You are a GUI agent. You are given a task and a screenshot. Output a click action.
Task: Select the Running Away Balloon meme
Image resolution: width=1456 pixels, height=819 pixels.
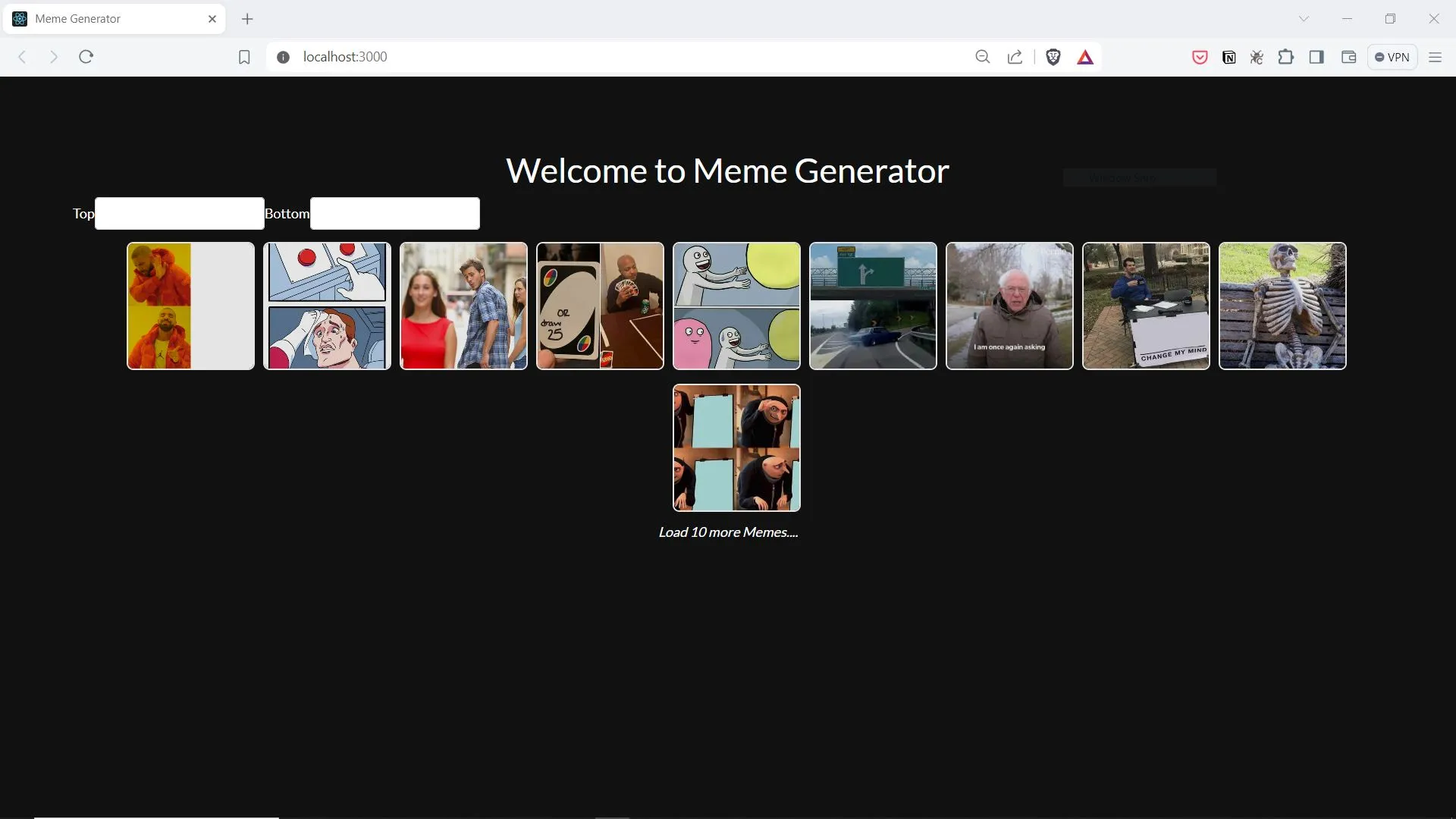(736, 306)
